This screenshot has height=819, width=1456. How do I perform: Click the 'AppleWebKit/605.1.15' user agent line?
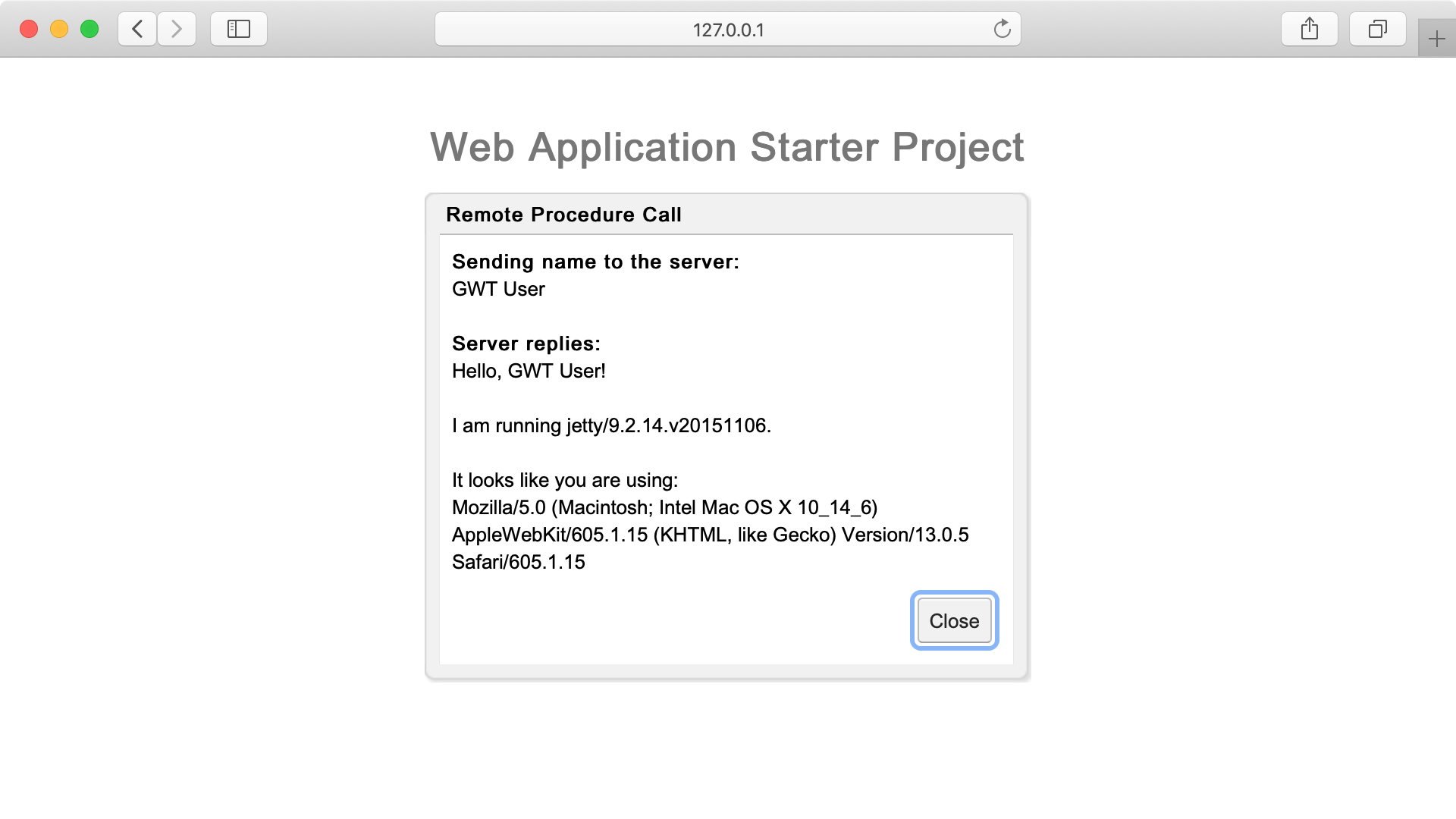[x=711, y=535]
